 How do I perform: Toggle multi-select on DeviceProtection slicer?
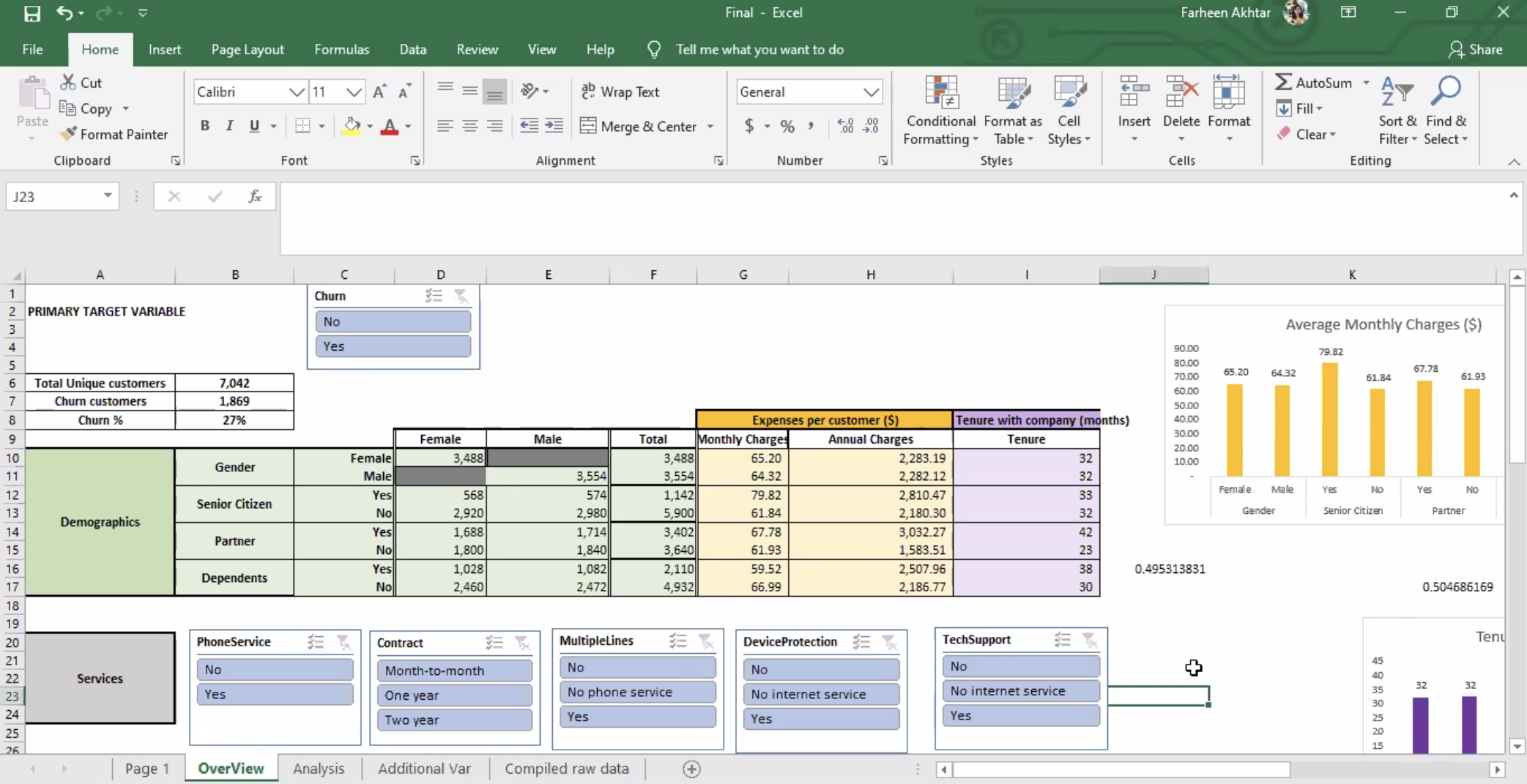coord(861,642)
